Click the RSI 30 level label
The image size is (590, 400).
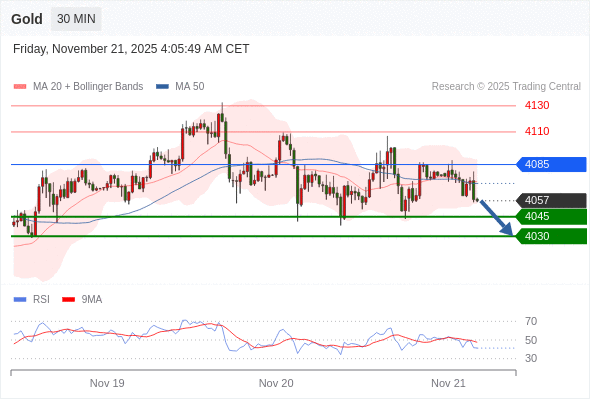point(531,358)
